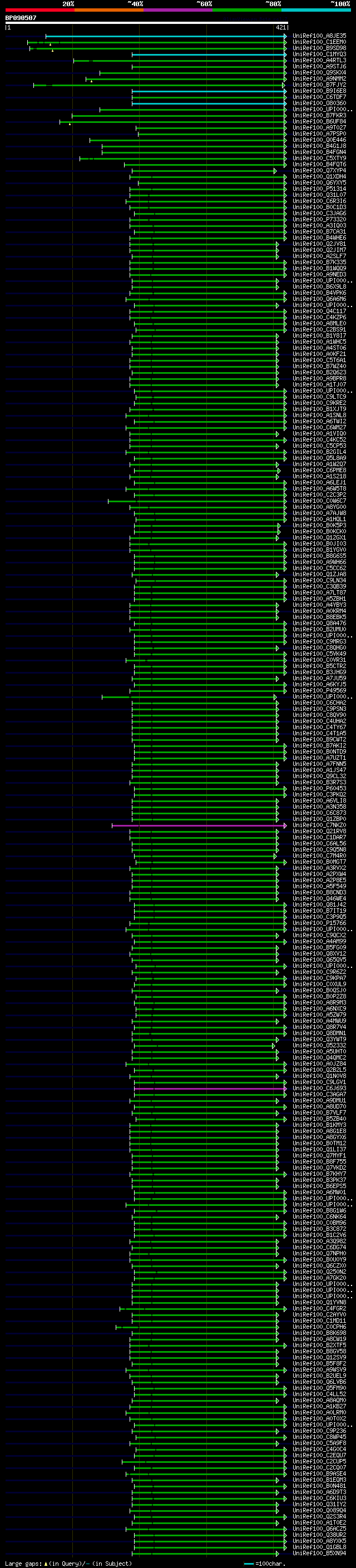Select the UniRef100_B7IT19 label

[x=319, y=911]
